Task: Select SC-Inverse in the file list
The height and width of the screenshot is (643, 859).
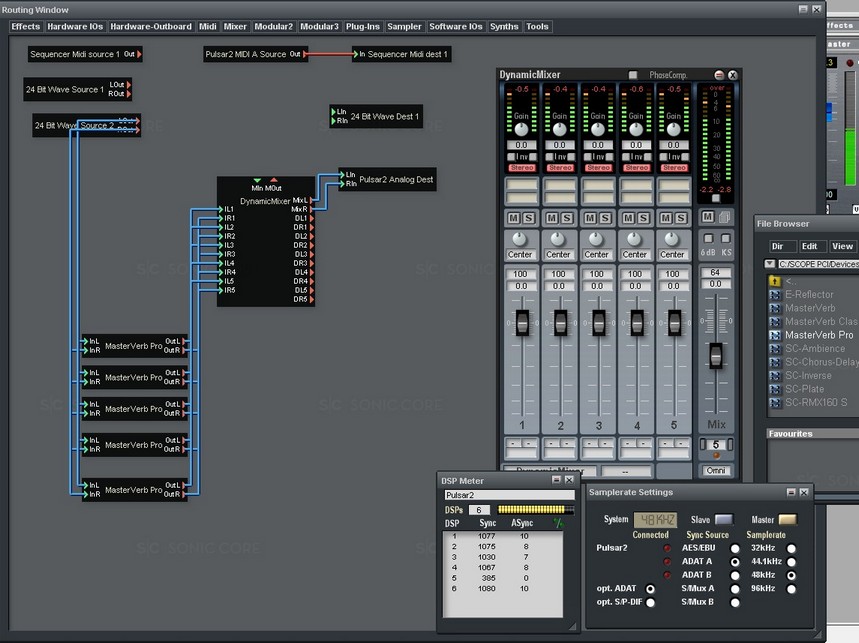Action: click(808, 376)
